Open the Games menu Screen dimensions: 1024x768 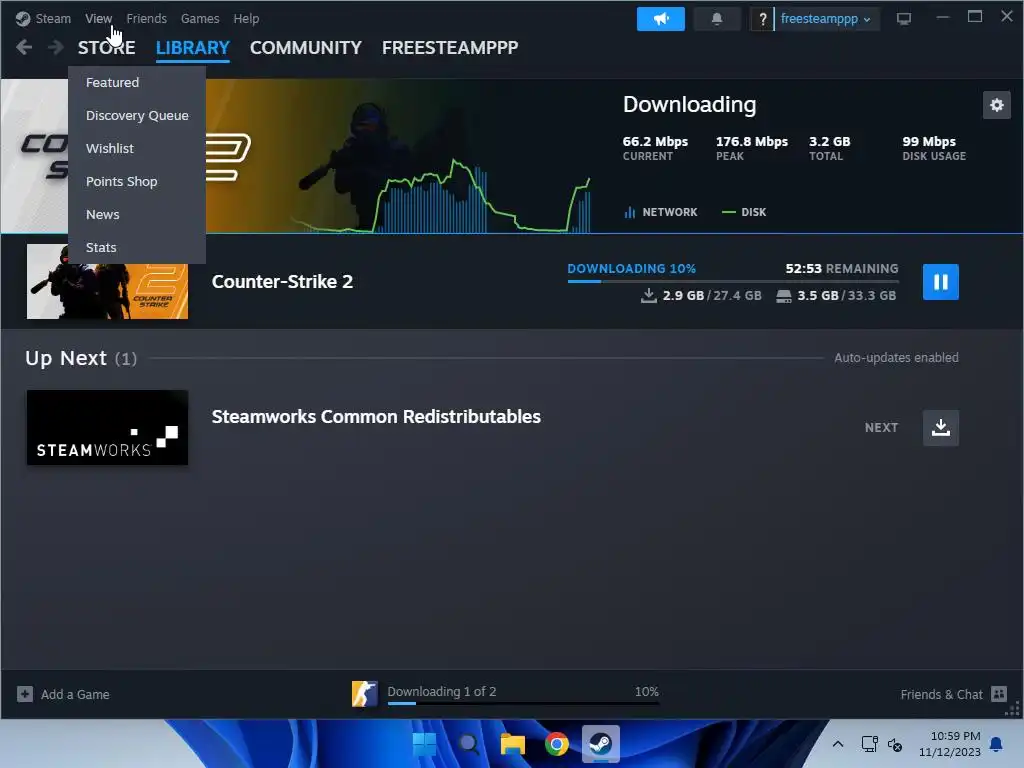pyautogui.click(x=200, y=18)
